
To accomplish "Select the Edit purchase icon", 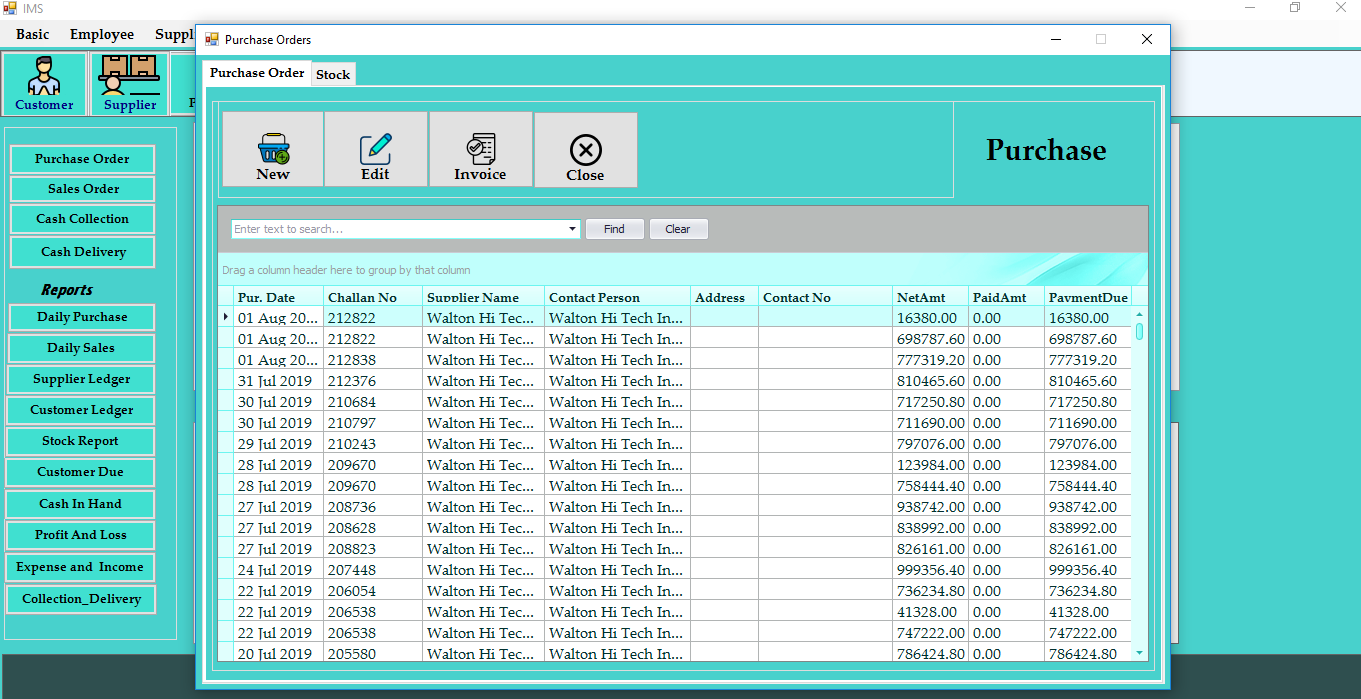I will click(x=375, y=149).
